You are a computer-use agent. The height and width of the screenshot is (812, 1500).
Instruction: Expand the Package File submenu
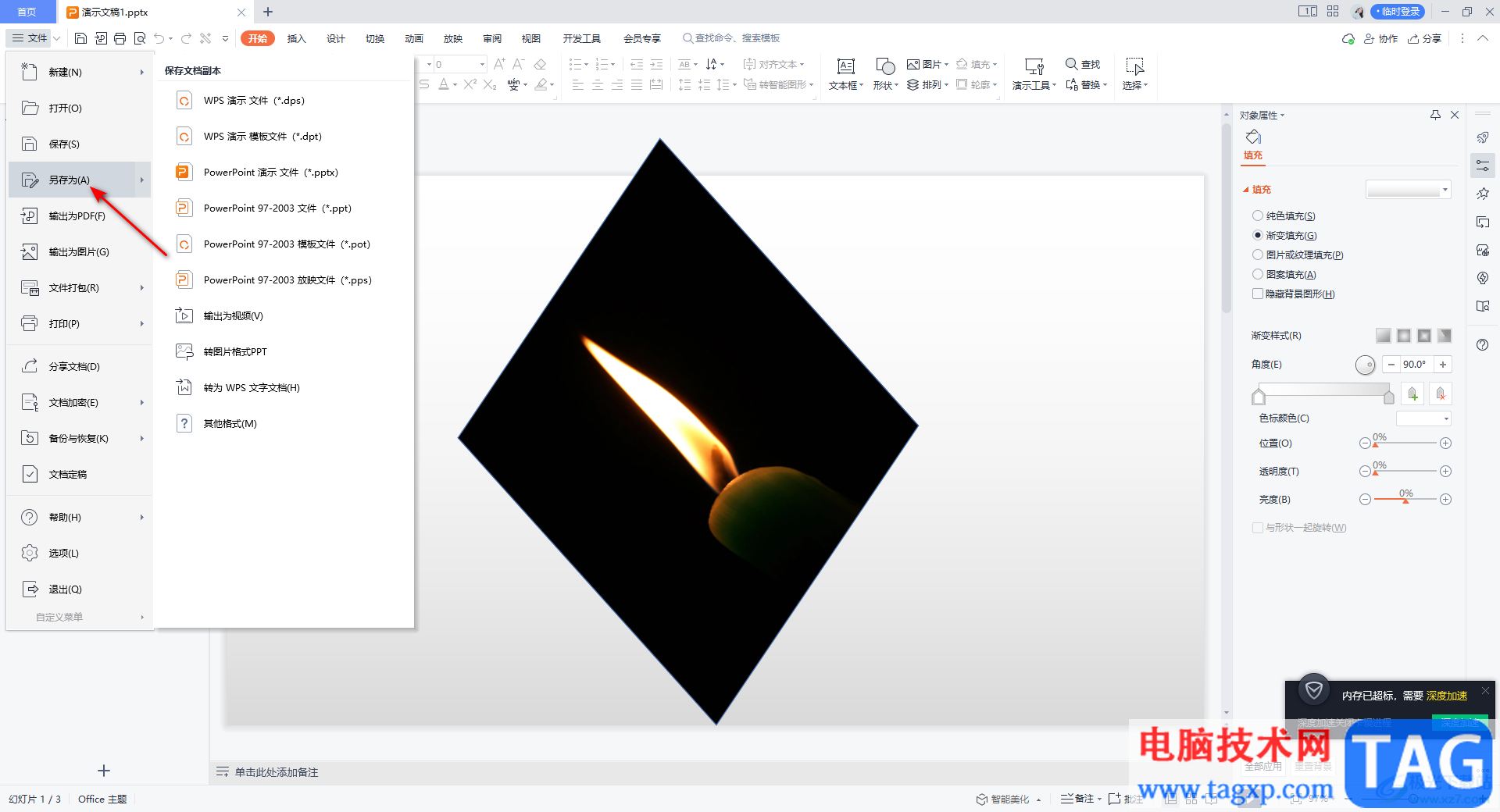coord(142,287)
